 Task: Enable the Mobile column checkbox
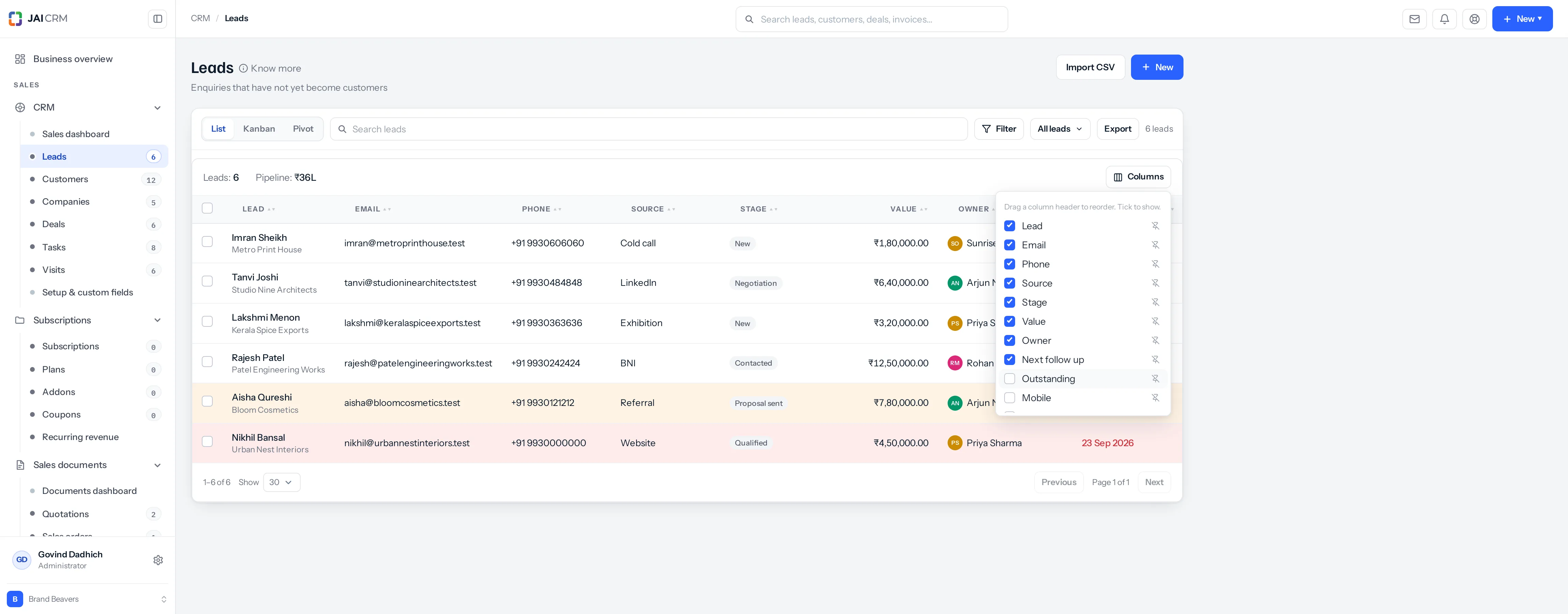[x=1009, y=398]
